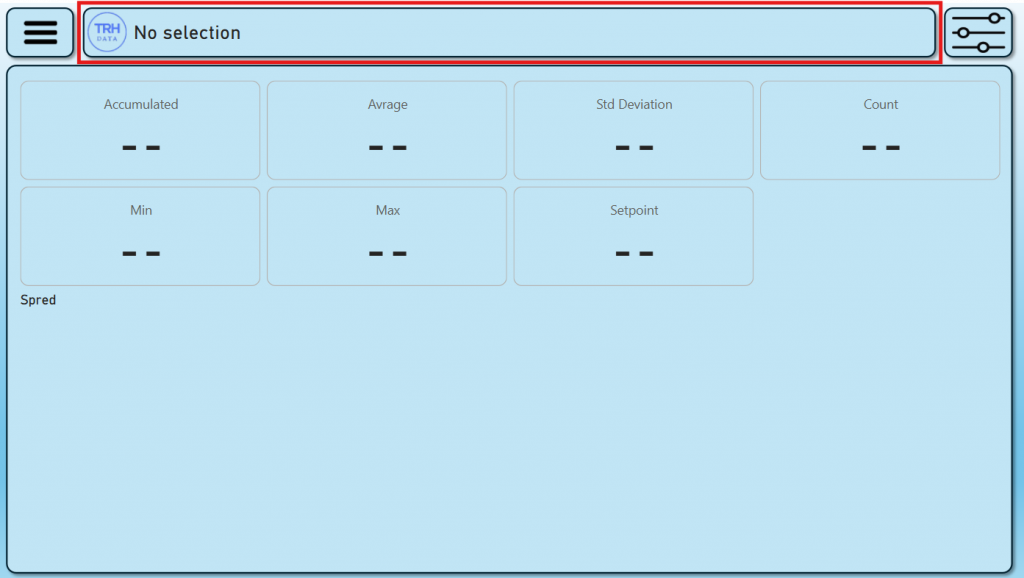Click the empty panel area below Spred

click(x=510, y=440)
